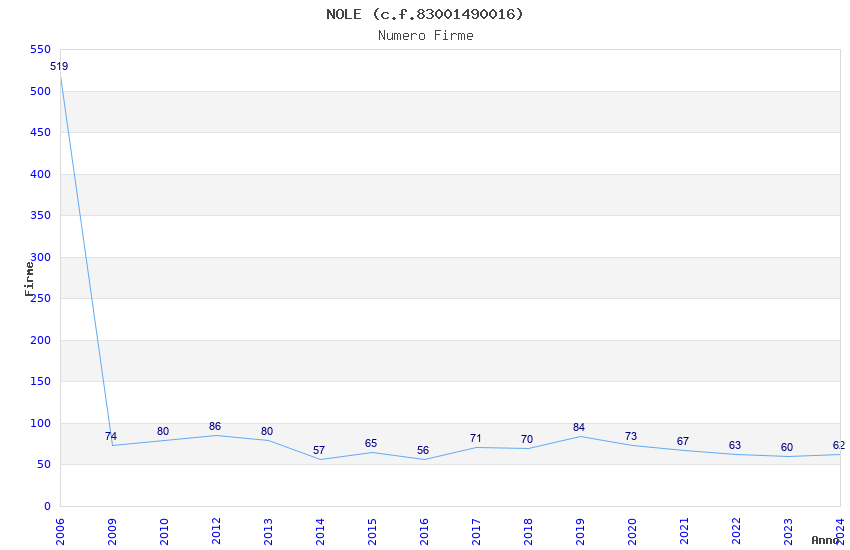
Task: Click y-axis tick label 450
Action: (41, 132)
